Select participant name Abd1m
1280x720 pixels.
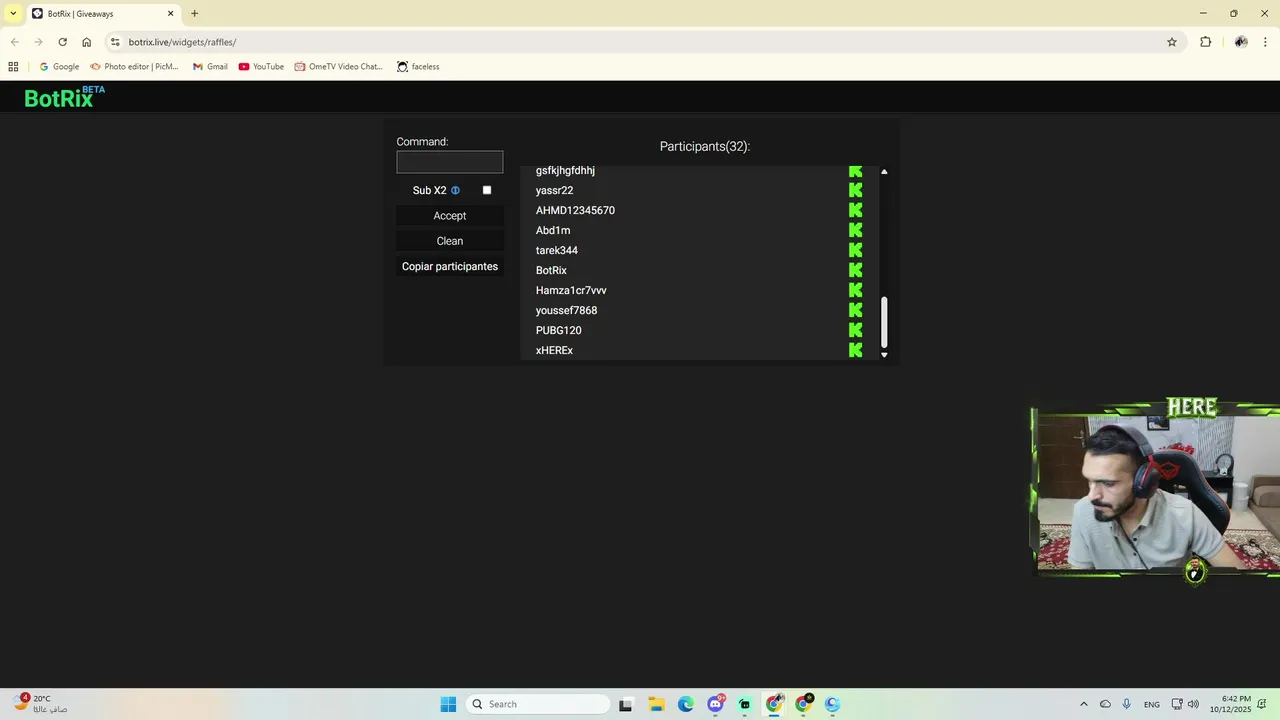pos(553,230)
